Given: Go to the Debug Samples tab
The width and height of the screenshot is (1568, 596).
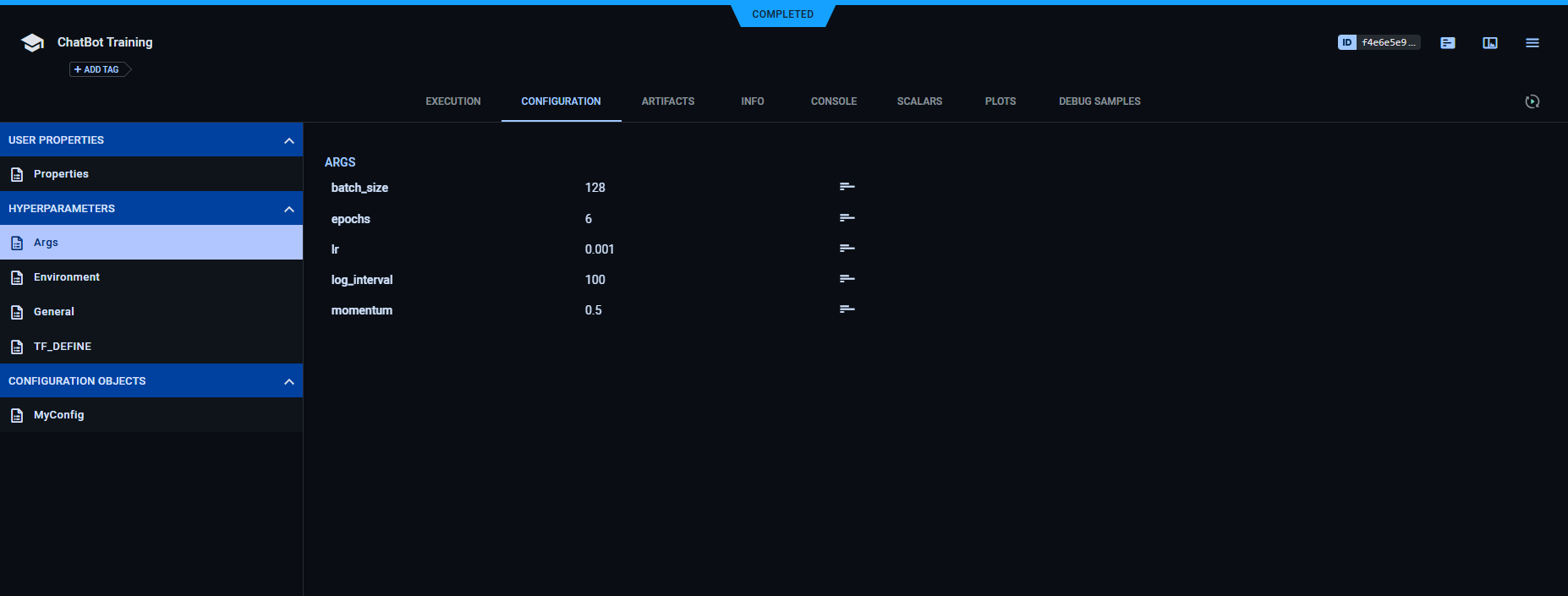Looking at the screenshot, I should click(1099, 101).
